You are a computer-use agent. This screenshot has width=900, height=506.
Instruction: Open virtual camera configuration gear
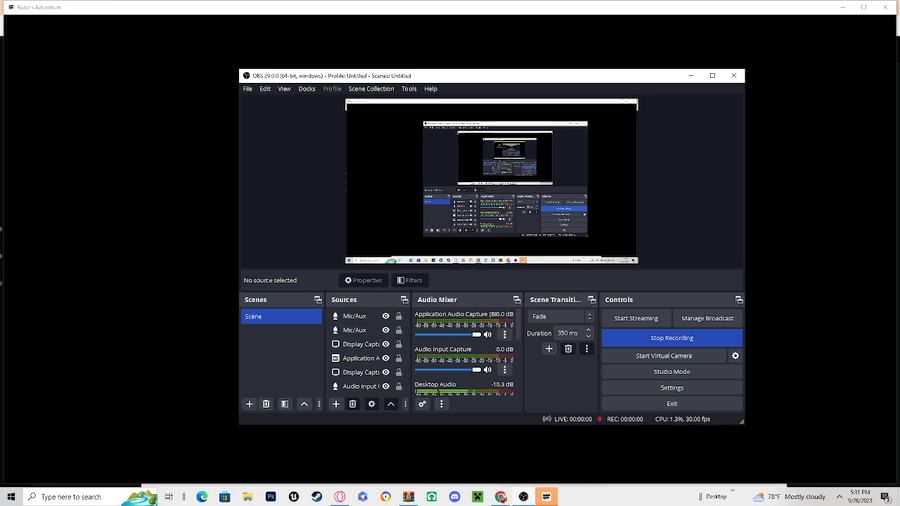735,356
